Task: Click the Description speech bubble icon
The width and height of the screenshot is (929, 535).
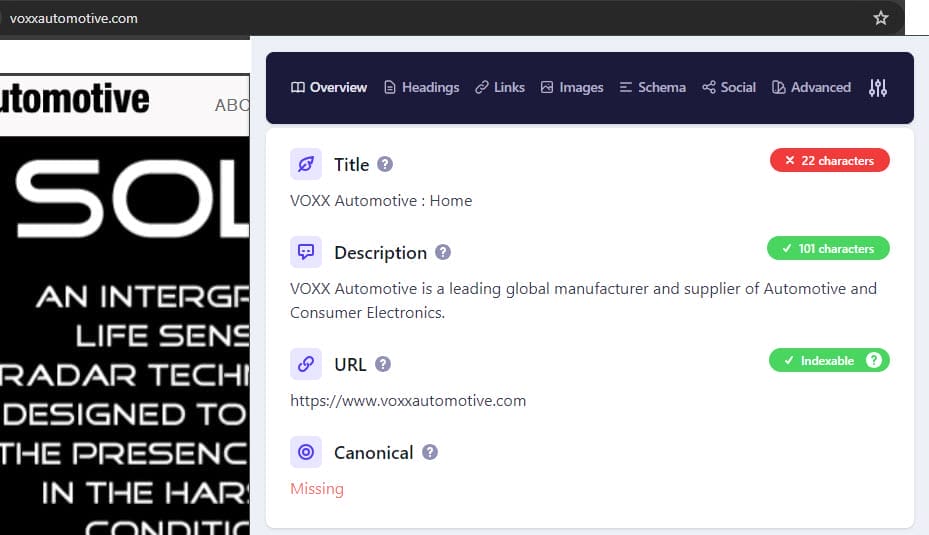Action: tap(306, 252)
